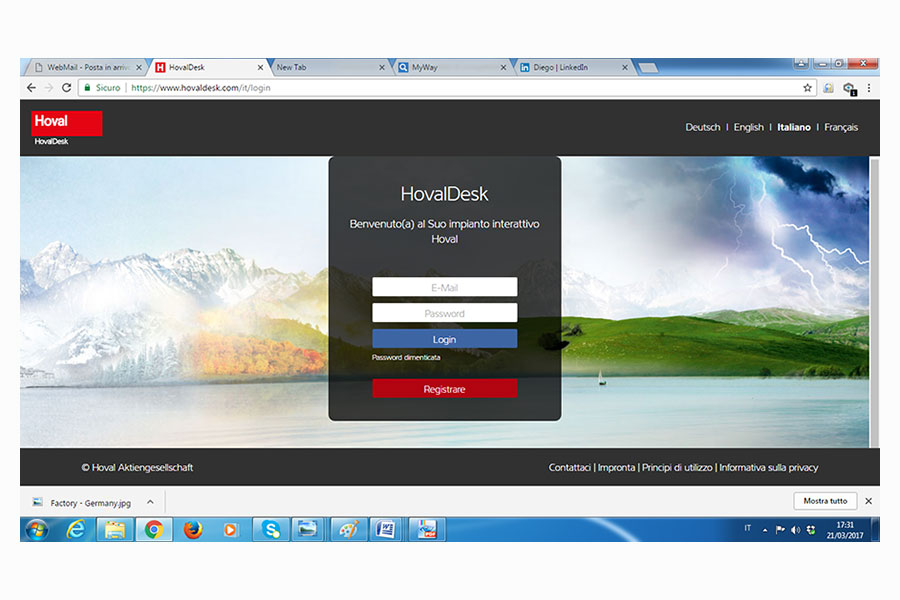Open a new tab with the new-tab button
The height and width of the screenshot is (600, 900).
click(648, 68)
